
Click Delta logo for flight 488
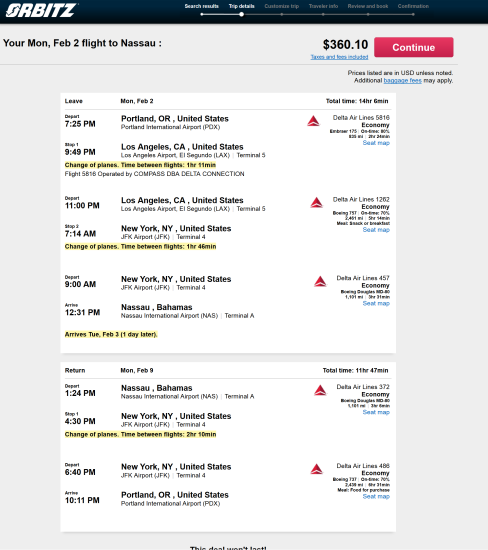click(316, 469)
